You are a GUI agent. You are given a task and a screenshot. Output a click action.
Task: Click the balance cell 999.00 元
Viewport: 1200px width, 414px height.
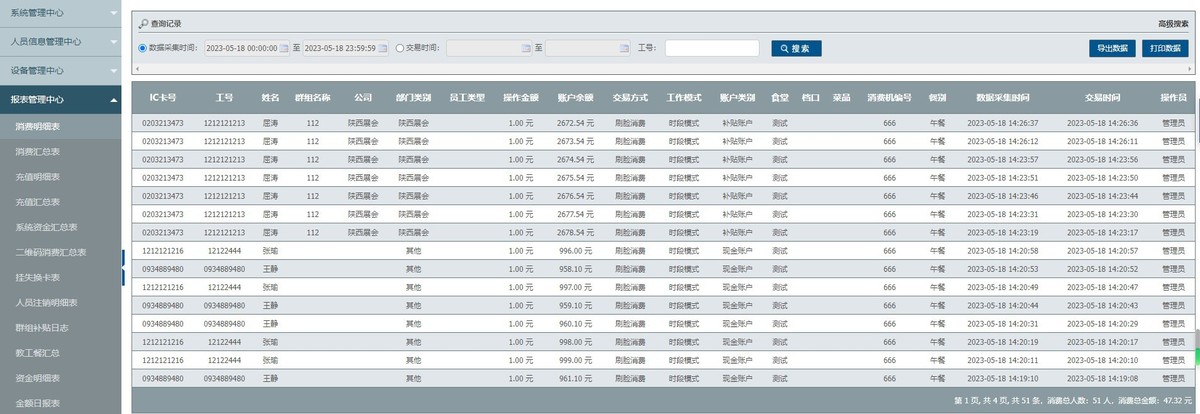[x=577, y=359]
